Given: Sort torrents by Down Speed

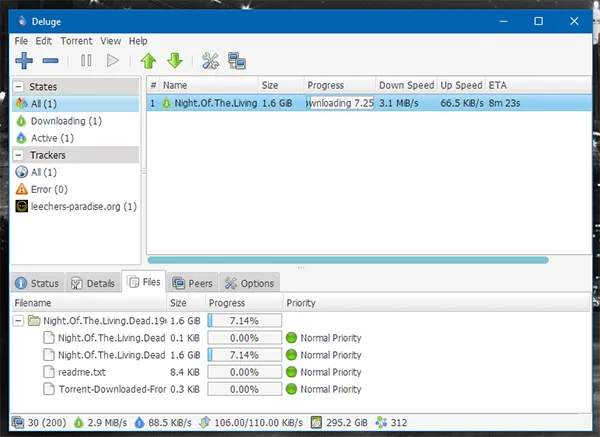Looking at the screenshot, I should tap(406, 85).
